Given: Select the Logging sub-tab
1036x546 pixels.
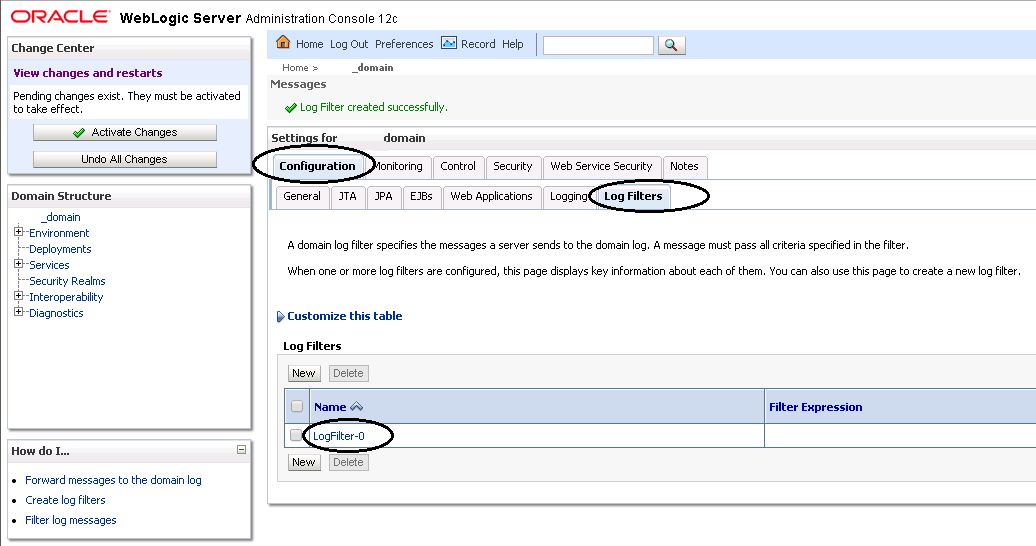Looking at the screenshot, I should click(x=568, y=196).
